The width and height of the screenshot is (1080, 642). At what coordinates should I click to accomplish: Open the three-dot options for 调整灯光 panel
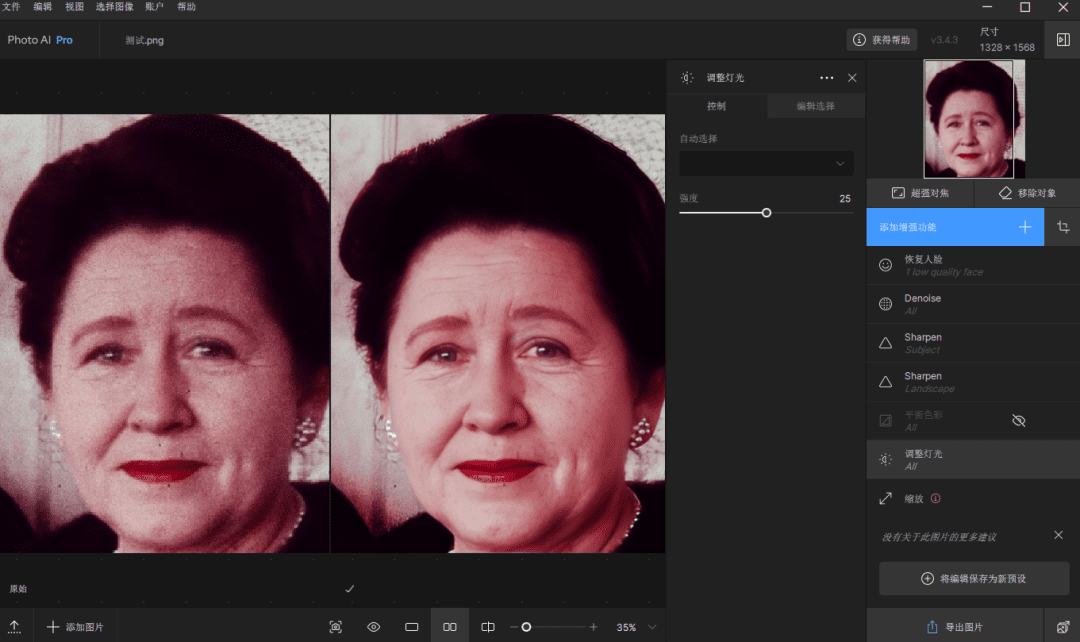[x=826, y=78]
